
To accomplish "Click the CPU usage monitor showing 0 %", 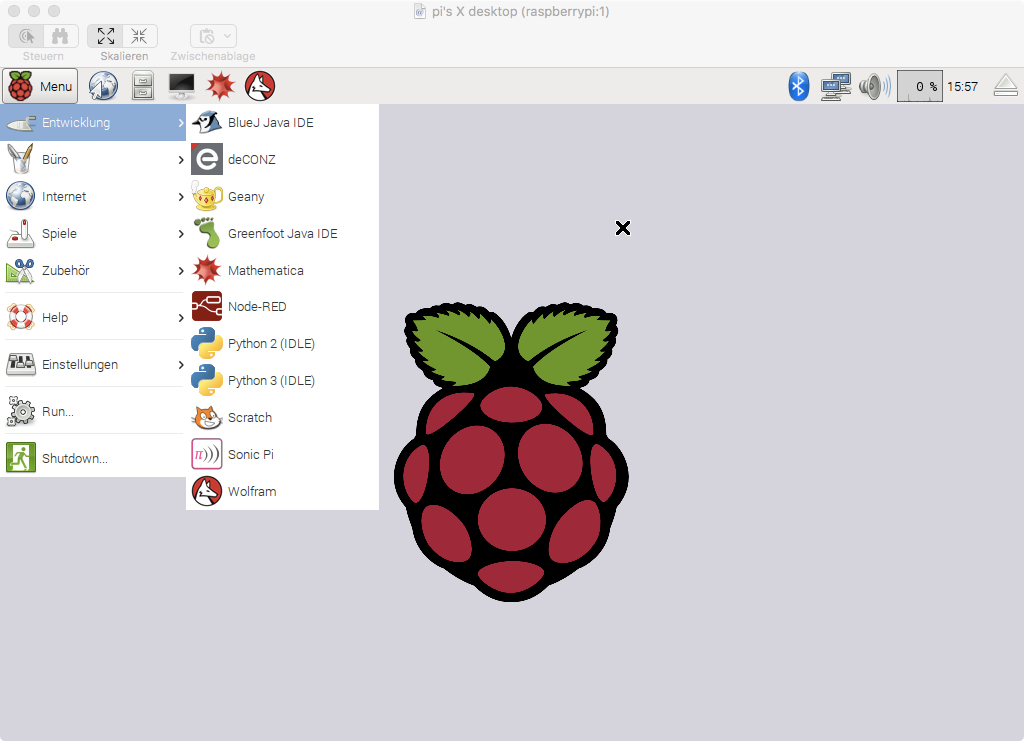I will coord(919,86).
